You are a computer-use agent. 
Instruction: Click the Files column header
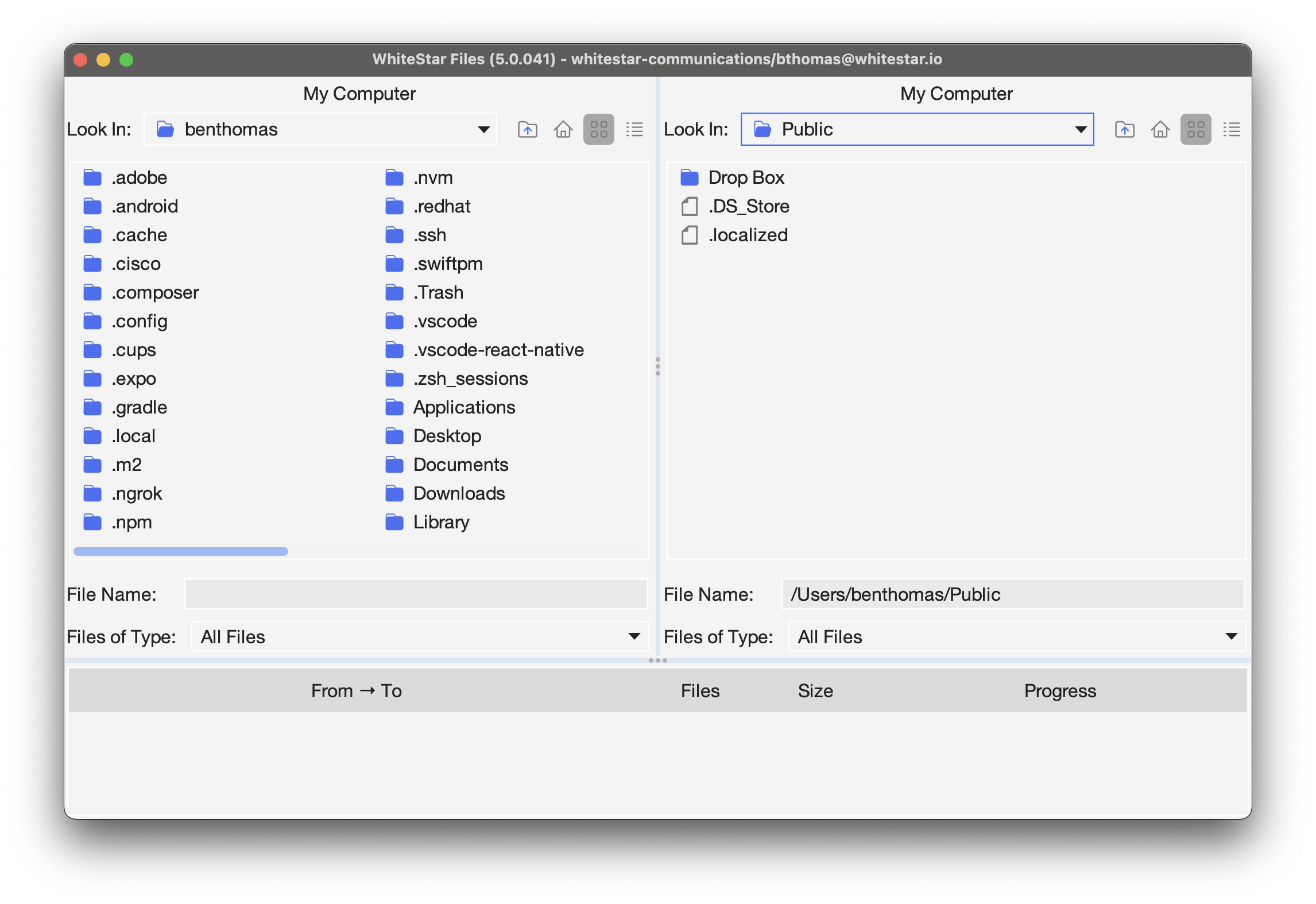click(700, 690)
